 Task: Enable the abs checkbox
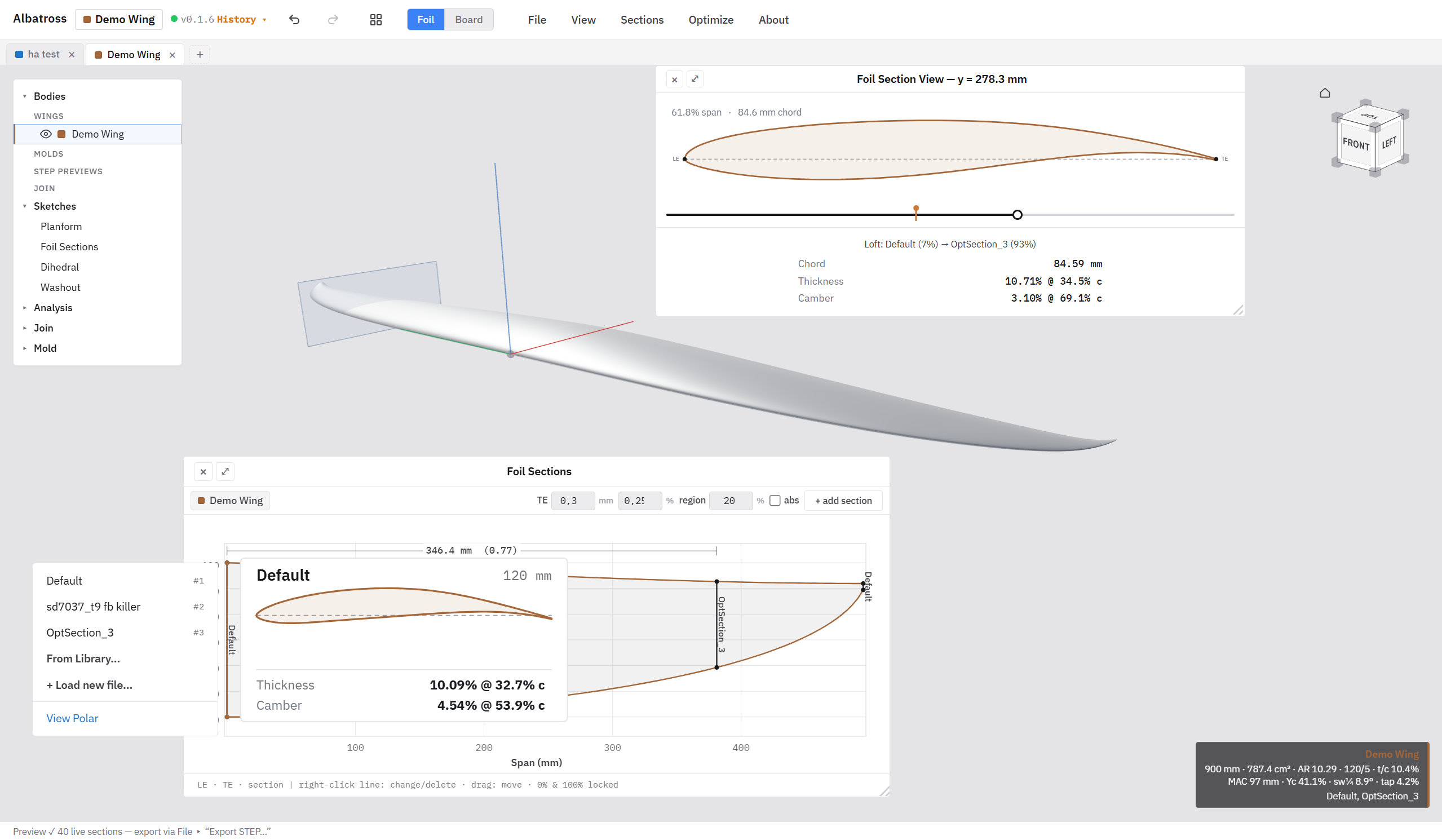(775, 501)
